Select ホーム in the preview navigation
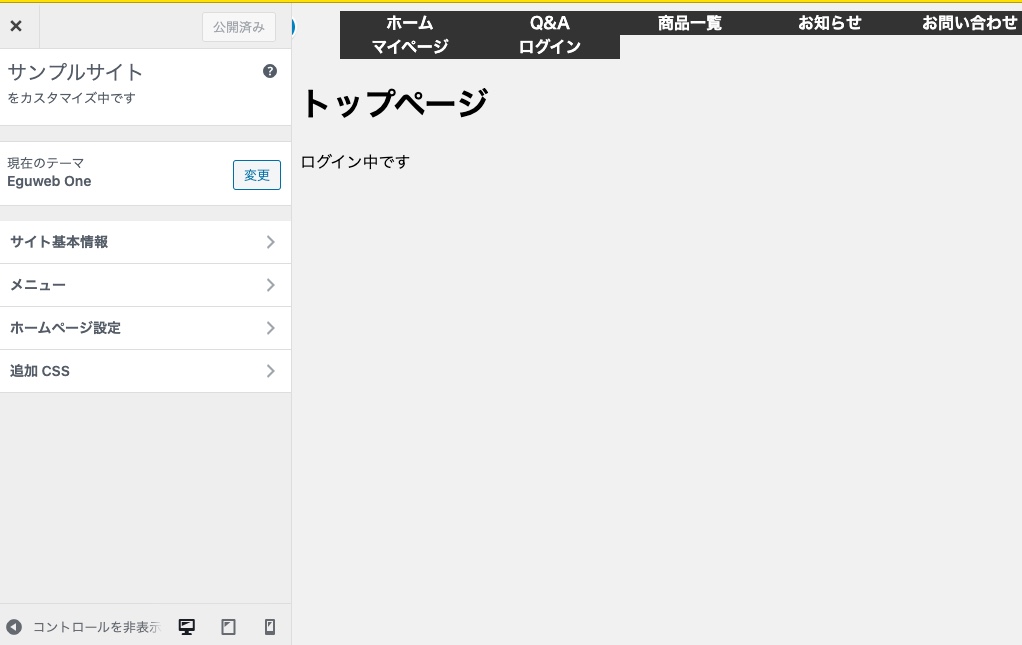 click(x=410, y=23)
